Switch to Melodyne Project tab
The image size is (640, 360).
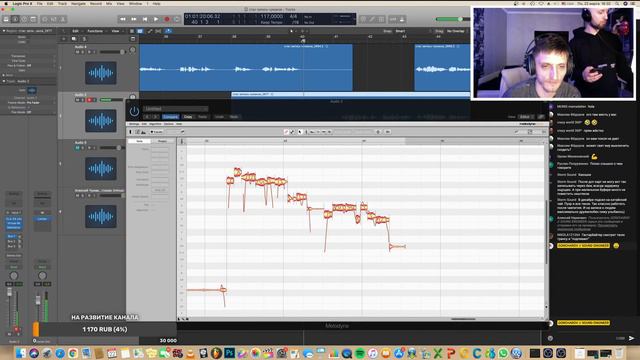tap(162, 141)
